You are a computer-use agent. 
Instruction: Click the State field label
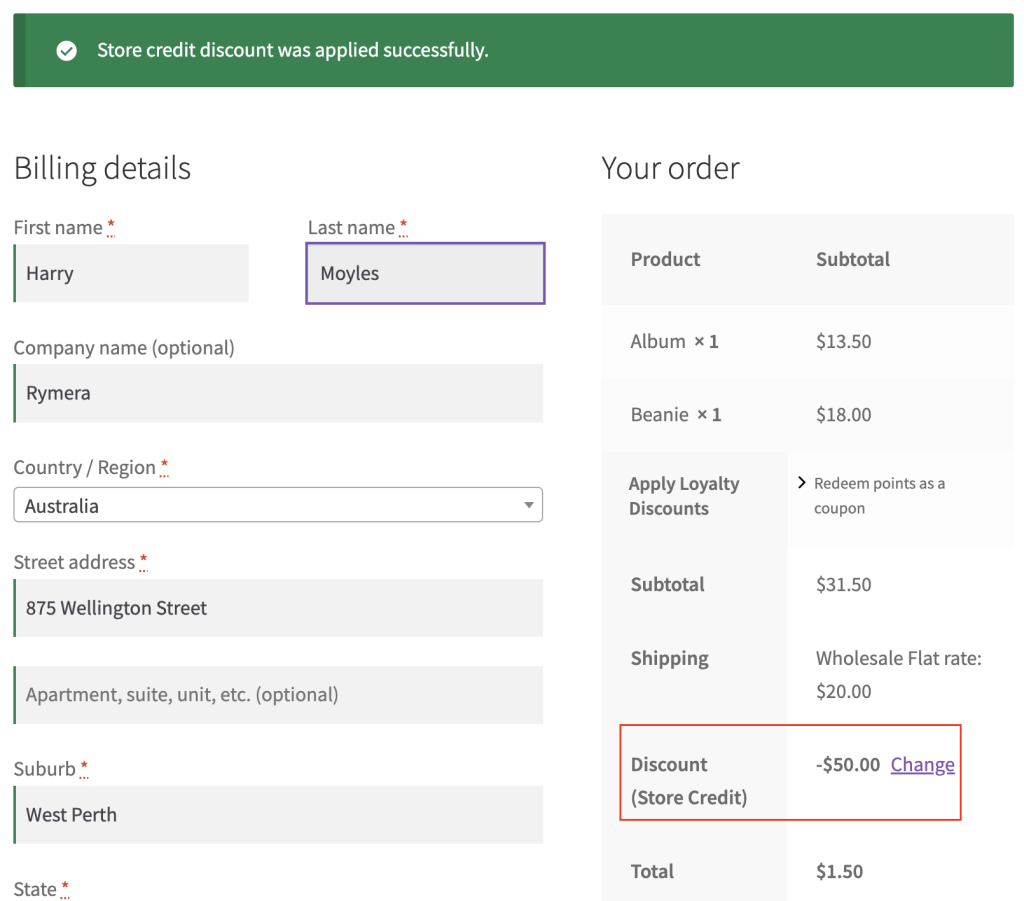coord(41,889)
